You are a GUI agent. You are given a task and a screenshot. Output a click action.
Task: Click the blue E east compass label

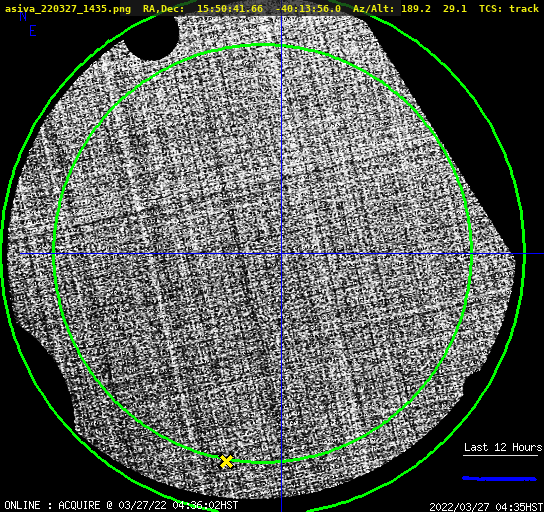[33, 31]
